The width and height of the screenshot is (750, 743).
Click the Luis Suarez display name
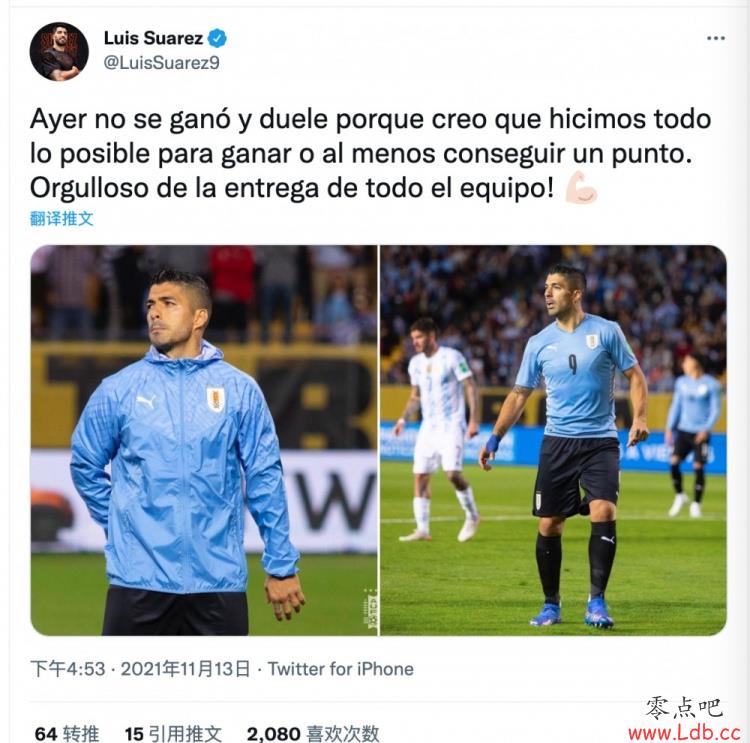153,38
